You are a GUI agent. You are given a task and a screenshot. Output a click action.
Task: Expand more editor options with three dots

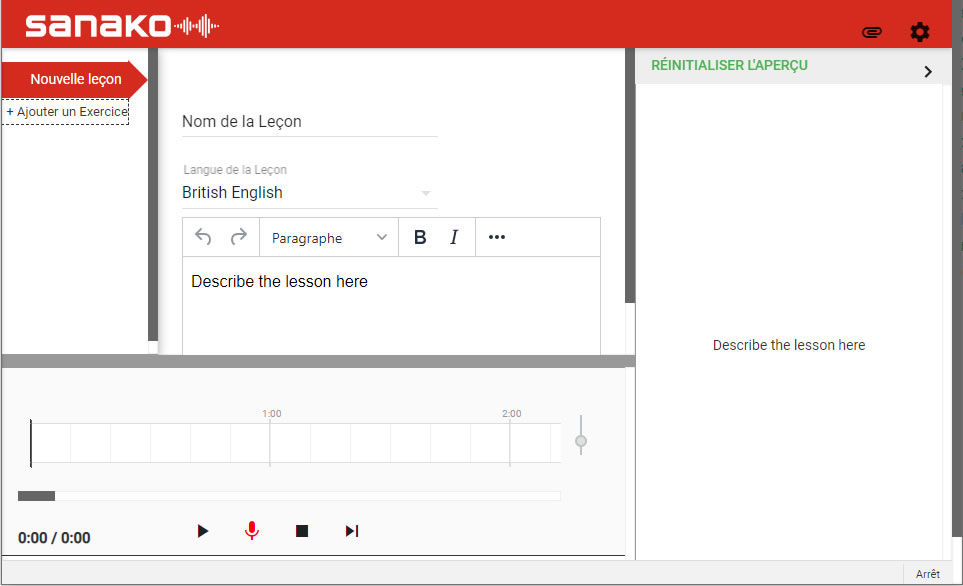(x=497, y=237)
